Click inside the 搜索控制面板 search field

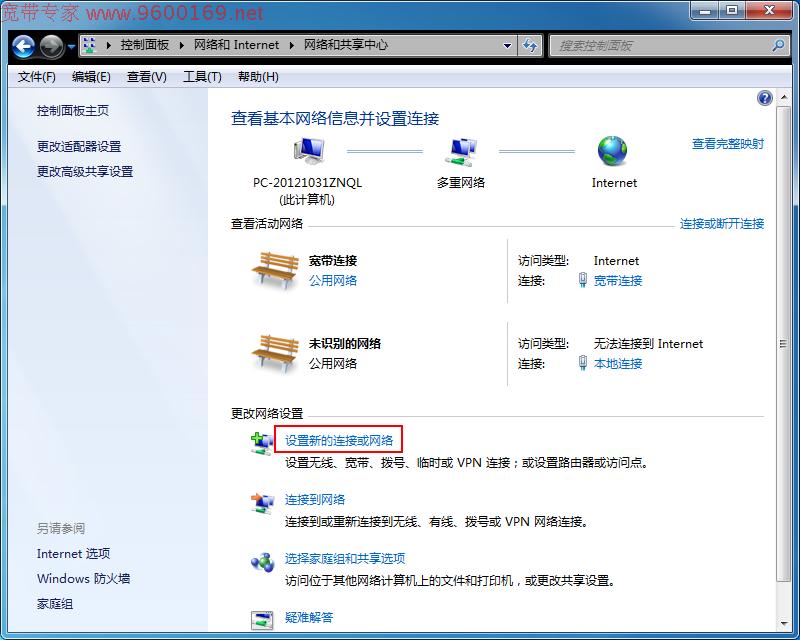650,44
